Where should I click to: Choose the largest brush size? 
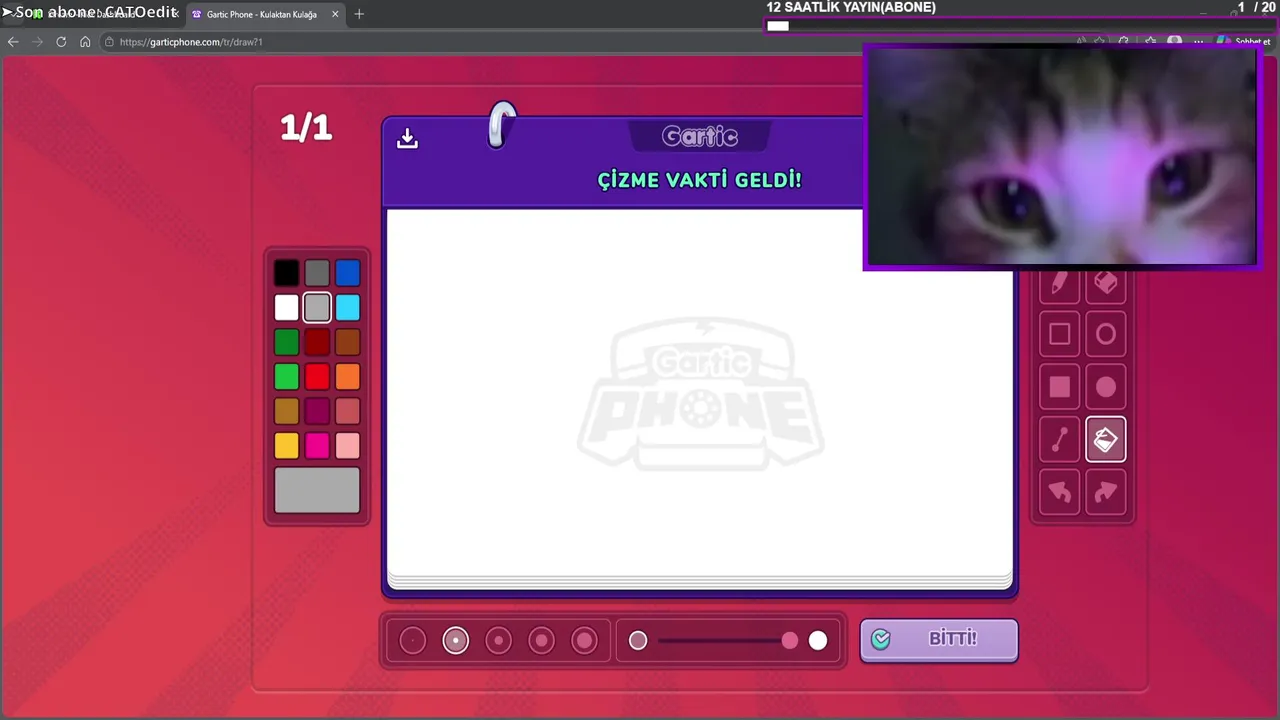pos(584,640)
